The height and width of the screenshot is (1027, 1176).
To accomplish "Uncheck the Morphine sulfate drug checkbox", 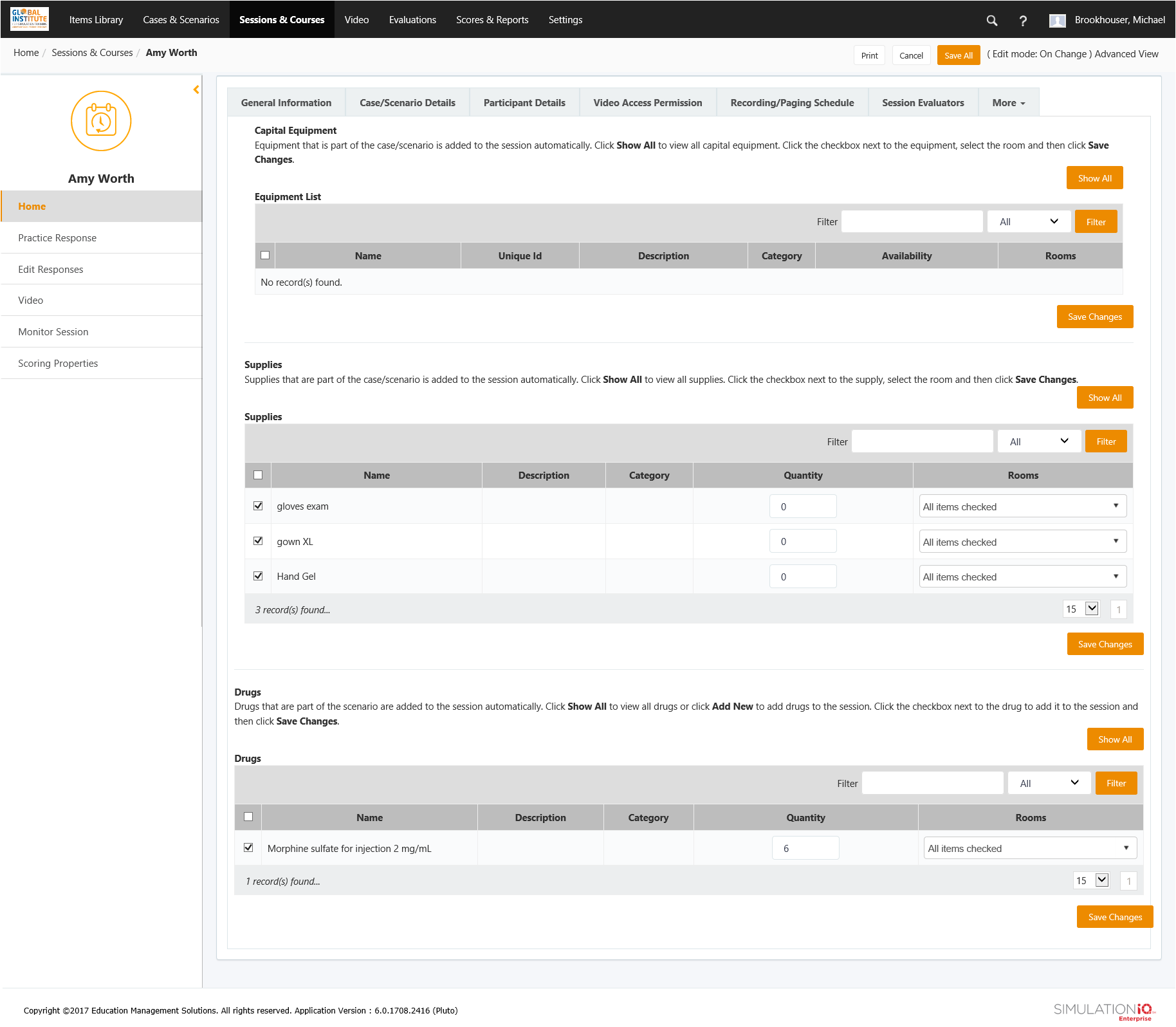I will click(x=248, y=847).
